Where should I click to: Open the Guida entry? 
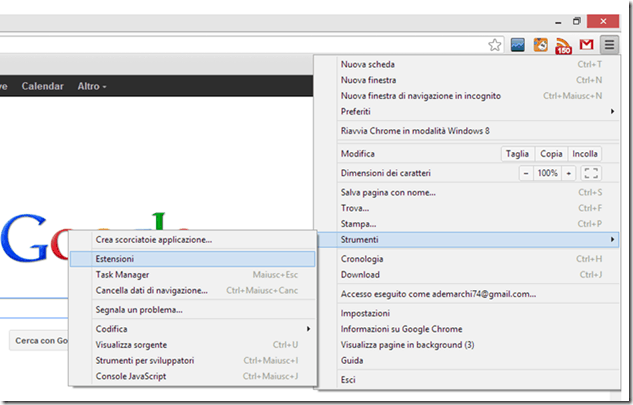478,361
